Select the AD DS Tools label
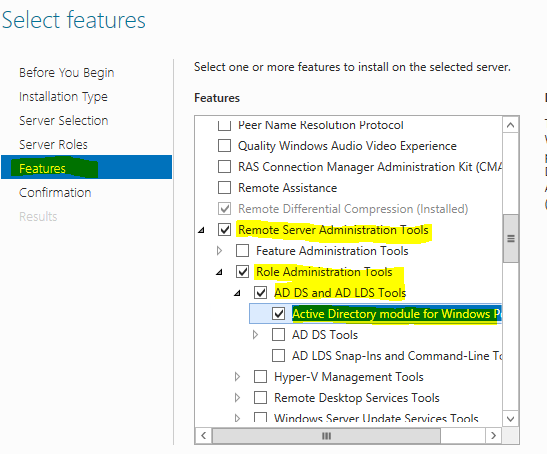547x454 pixels. pyautogui.click(x=325, y=335)
